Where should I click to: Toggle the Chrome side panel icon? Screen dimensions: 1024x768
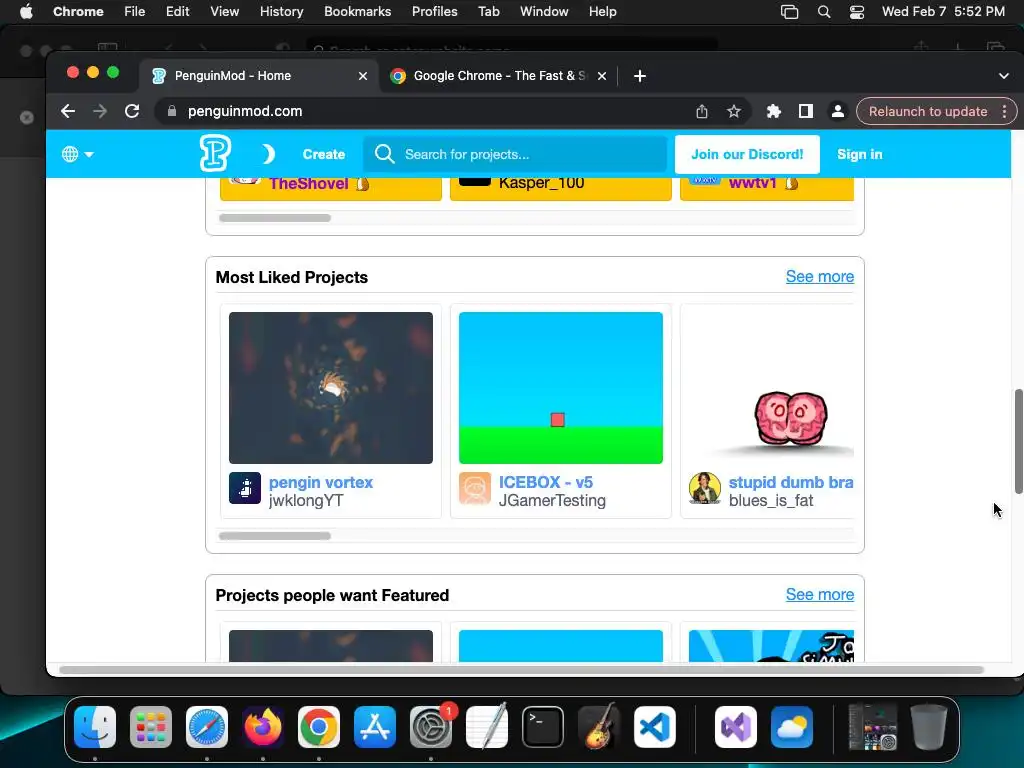click(x=806, y=111)
